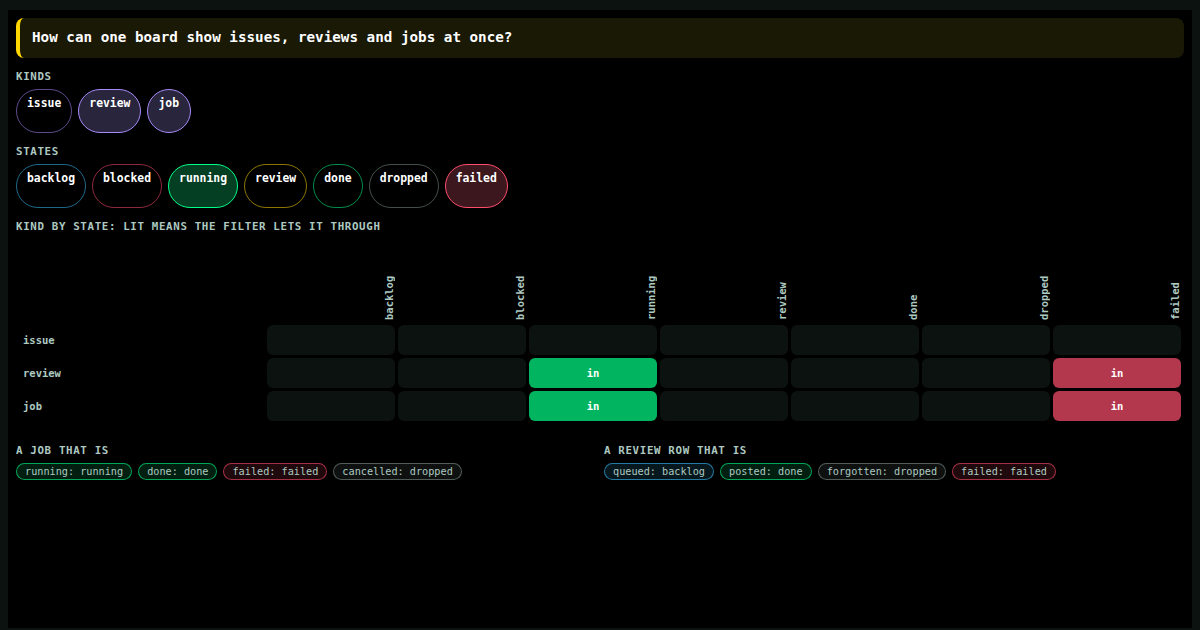
Task: Click the 'cancelled: dropped' legend chip
Action: coord(397,471)
